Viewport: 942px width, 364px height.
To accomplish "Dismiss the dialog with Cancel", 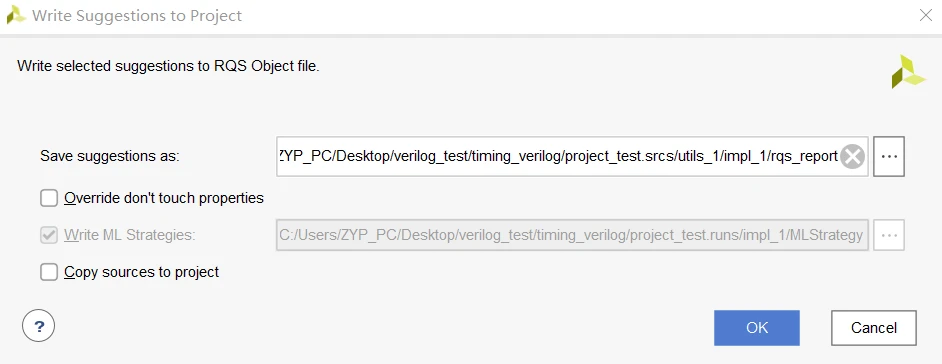I will [874, 328].
